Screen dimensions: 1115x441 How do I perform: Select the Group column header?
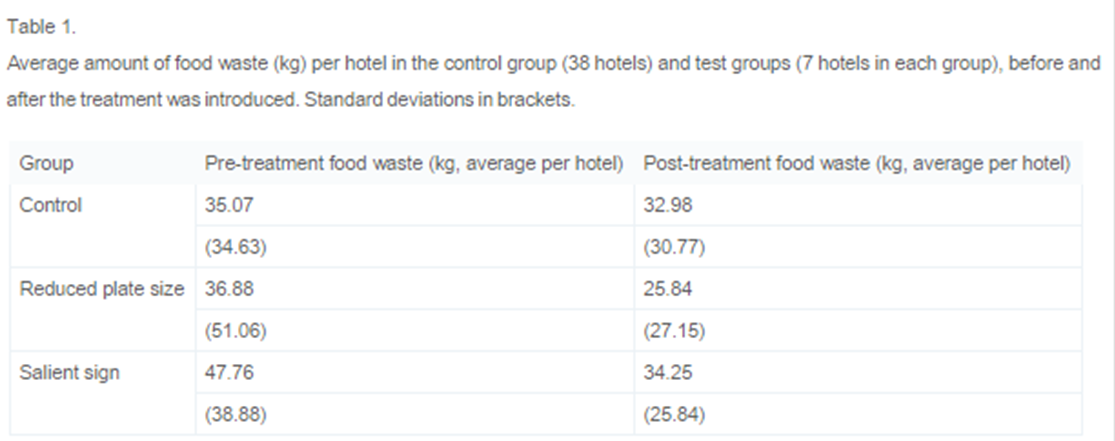click(x=46, y=164)
